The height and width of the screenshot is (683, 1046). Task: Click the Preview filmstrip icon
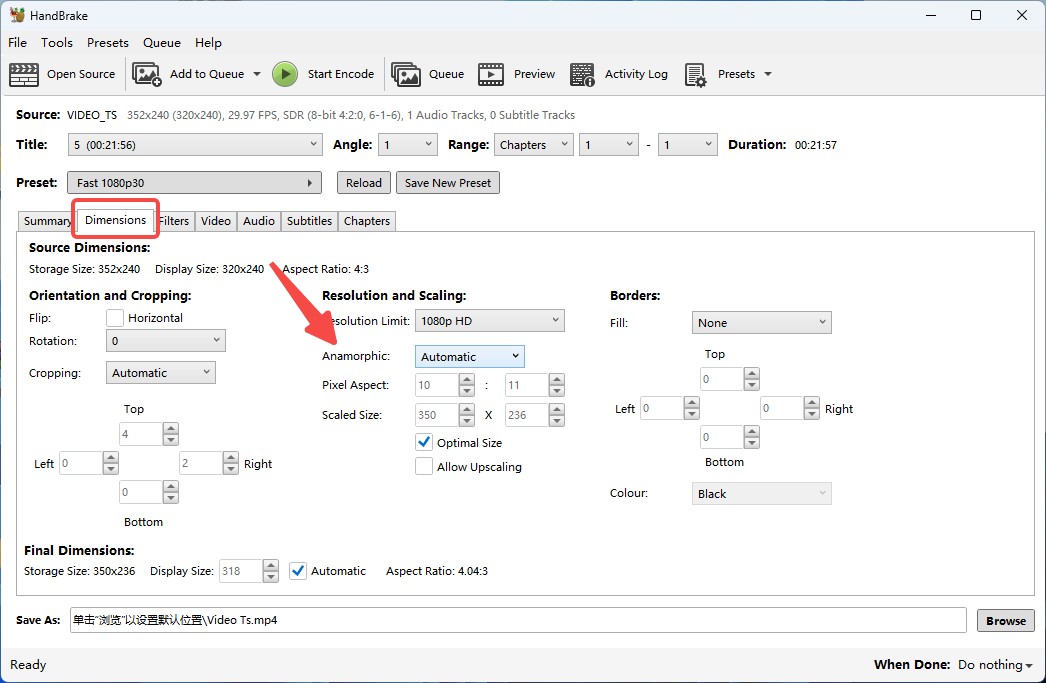click(491, 74)
